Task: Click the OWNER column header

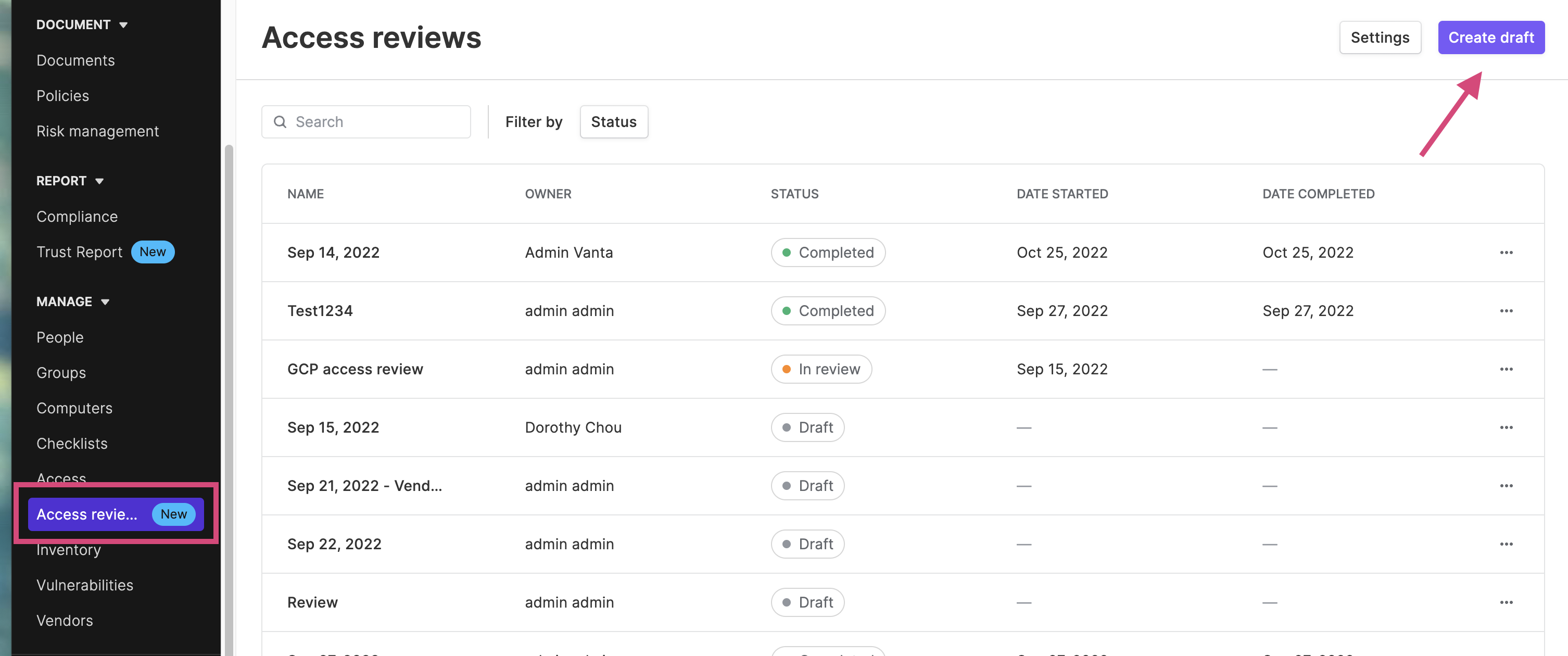Action: coord(548,194)
